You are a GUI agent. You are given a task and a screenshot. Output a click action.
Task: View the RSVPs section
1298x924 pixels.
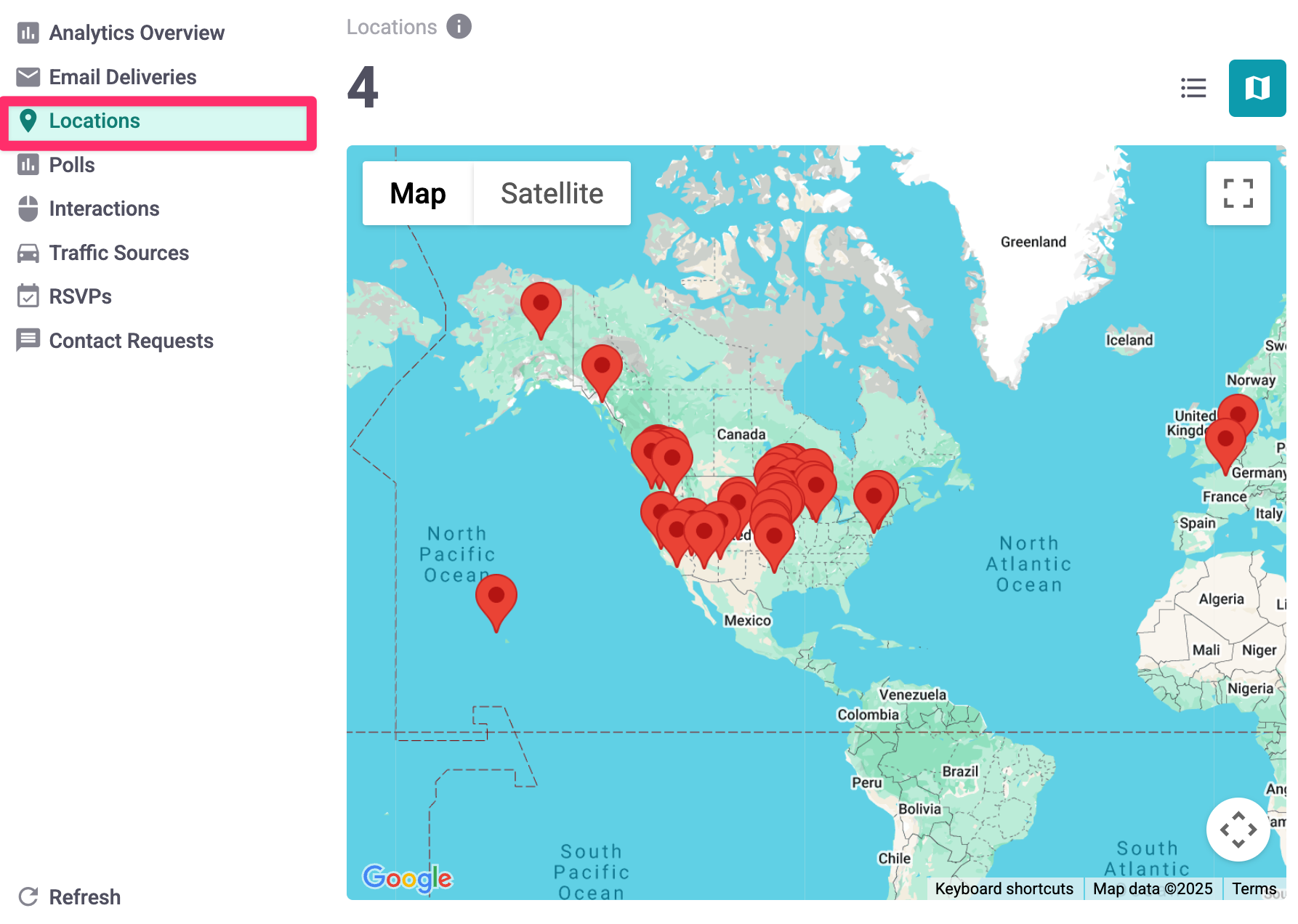80,296
